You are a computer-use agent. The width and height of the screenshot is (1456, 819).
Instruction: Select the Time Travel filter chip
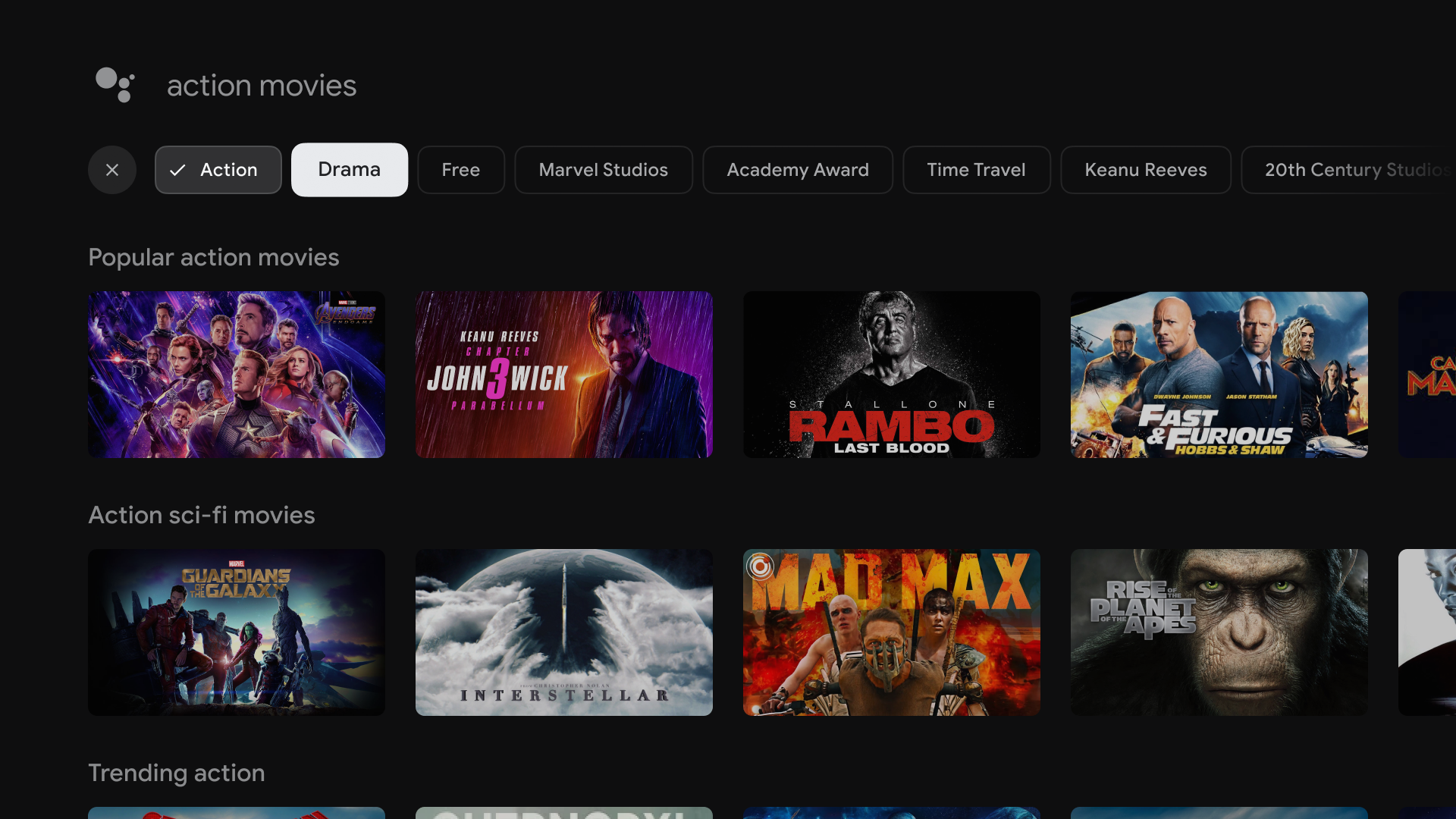click(977, 170)
